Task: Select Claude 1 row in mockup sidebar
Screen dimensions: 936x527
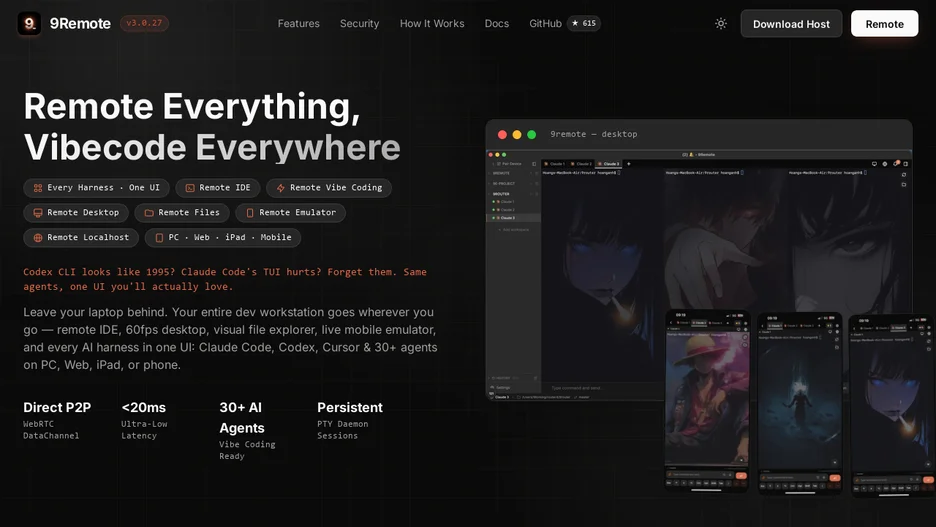Action: point(513,202)
